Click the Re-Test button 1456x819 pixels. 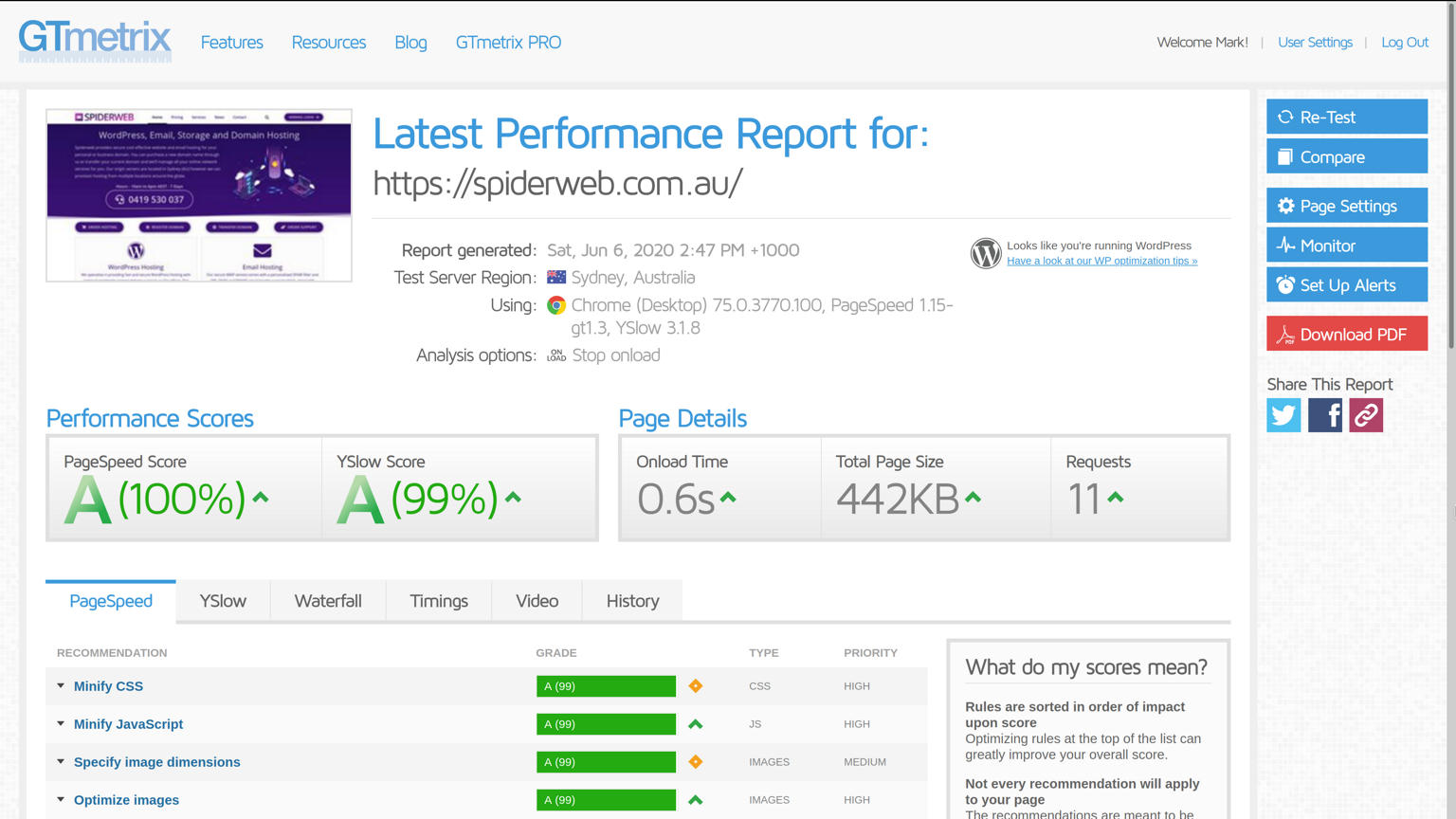[1347, 117]
